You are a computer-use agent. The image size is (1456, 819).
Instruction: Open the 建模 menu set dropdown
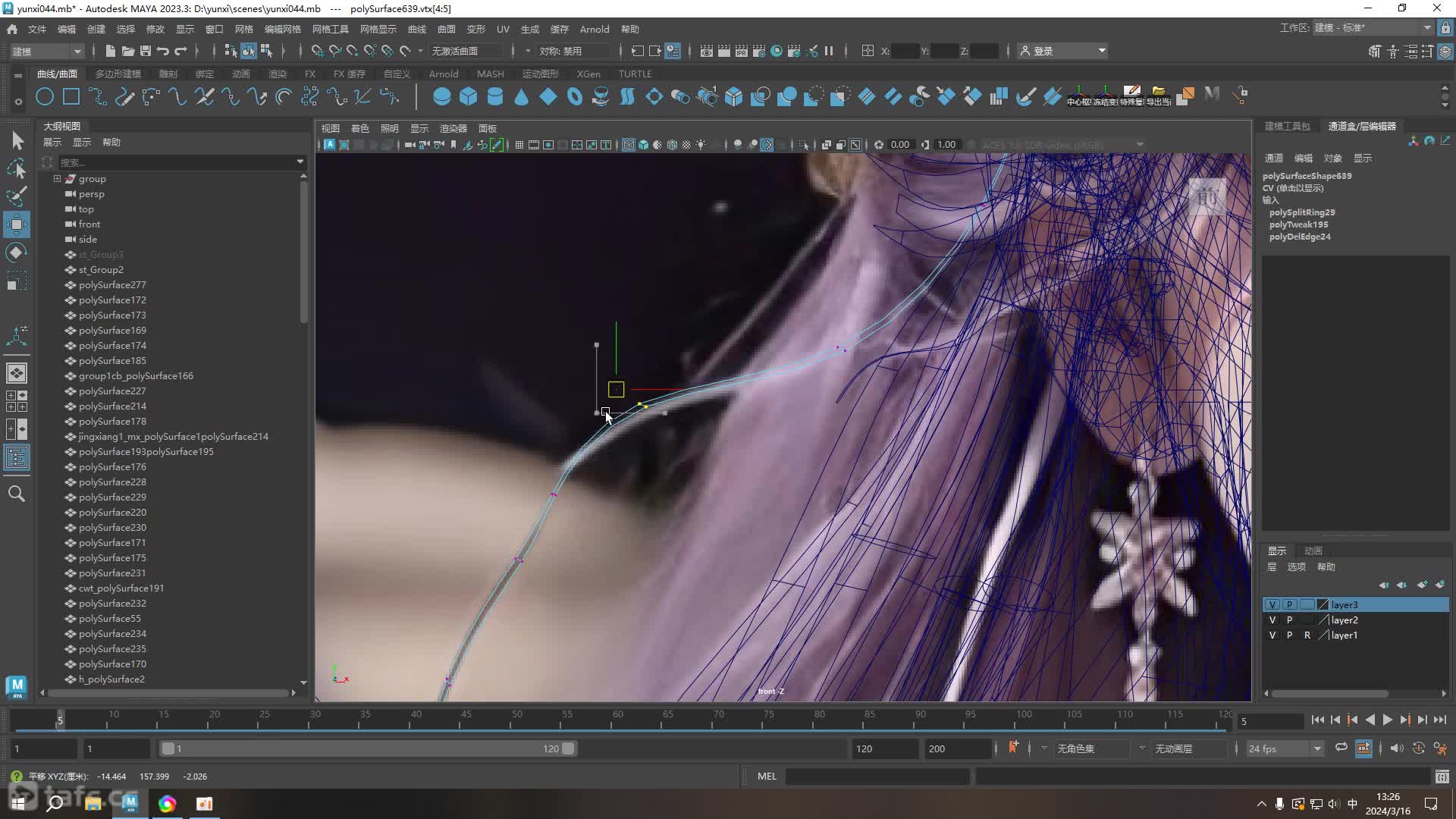click(x=46, y=51)
